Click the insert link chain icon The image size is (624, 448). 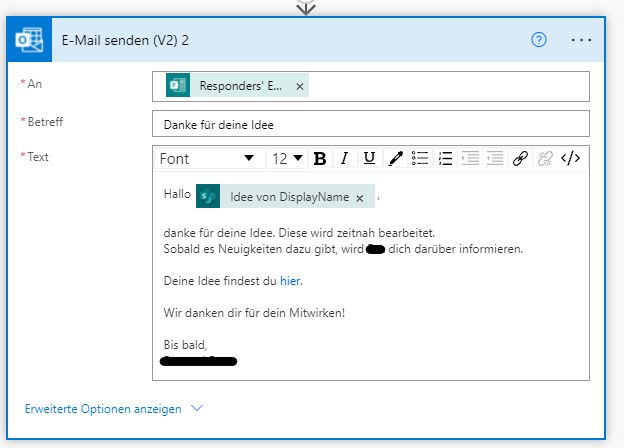[x=520, y=158]
